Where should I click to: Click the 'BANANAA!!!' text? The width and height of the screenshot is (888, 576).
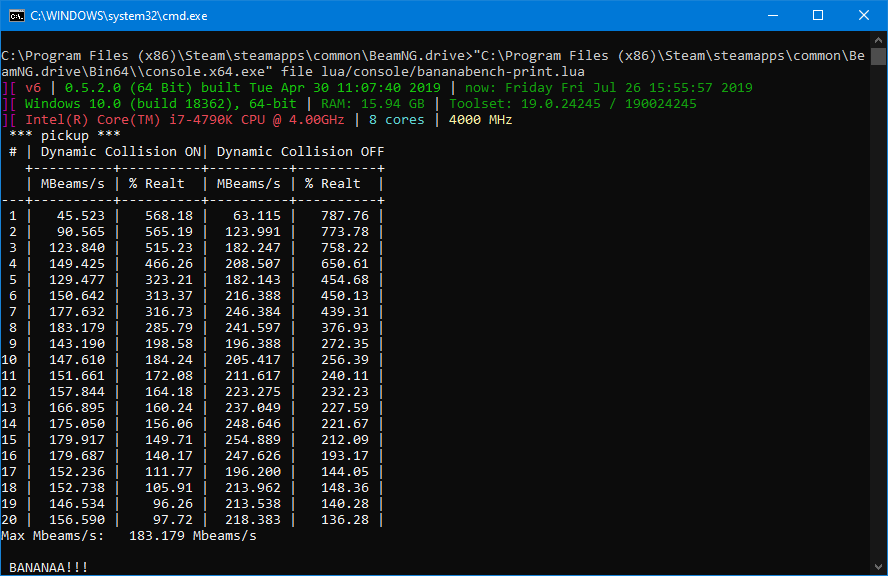coord(49,568)
